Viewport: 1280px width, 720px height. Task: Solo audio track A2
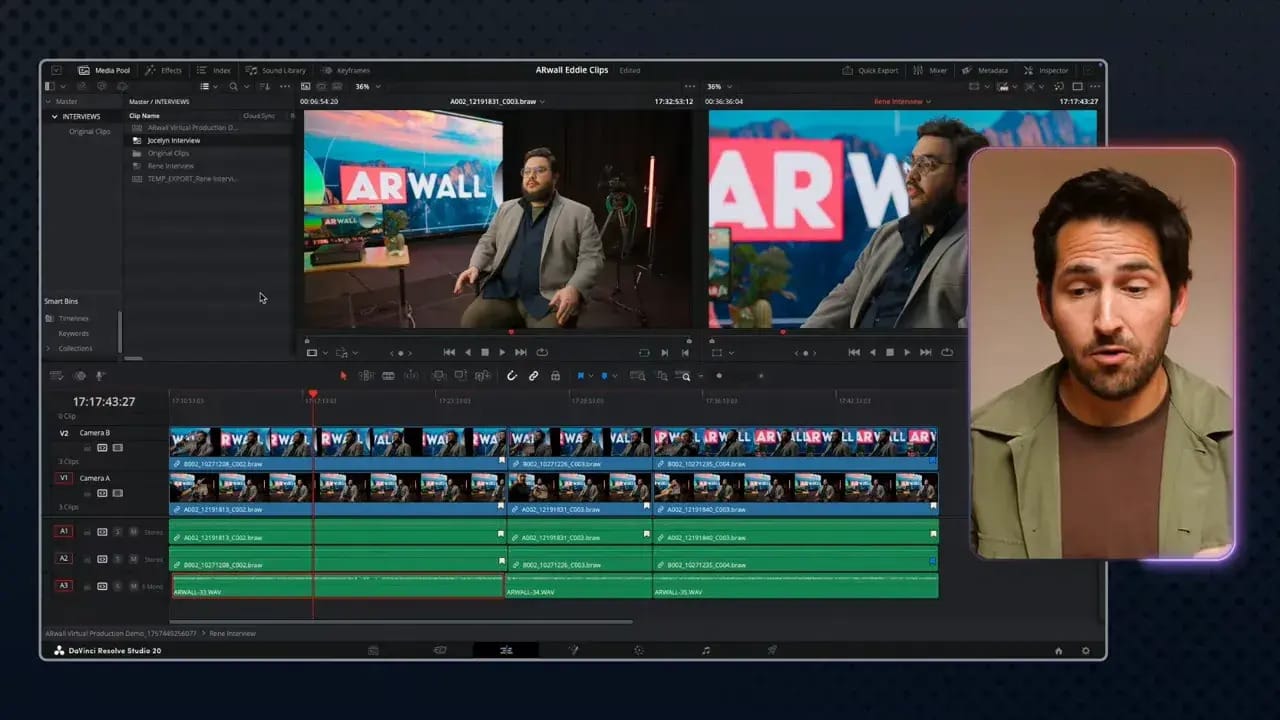pos(117,559)
